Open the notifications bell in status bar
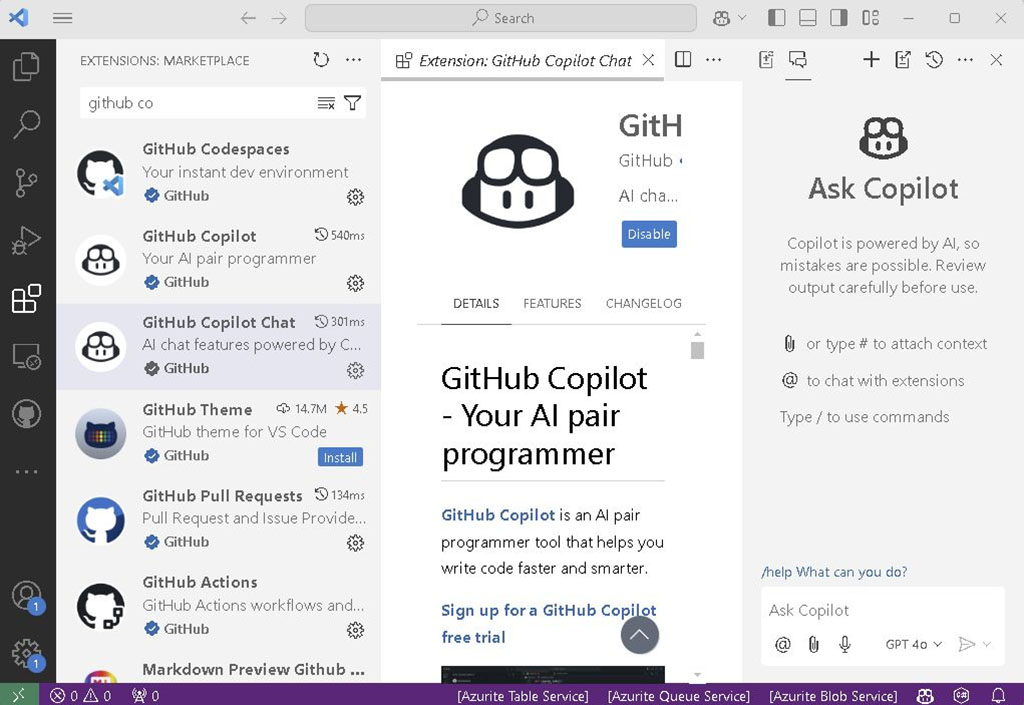 (x=999, y=695)
